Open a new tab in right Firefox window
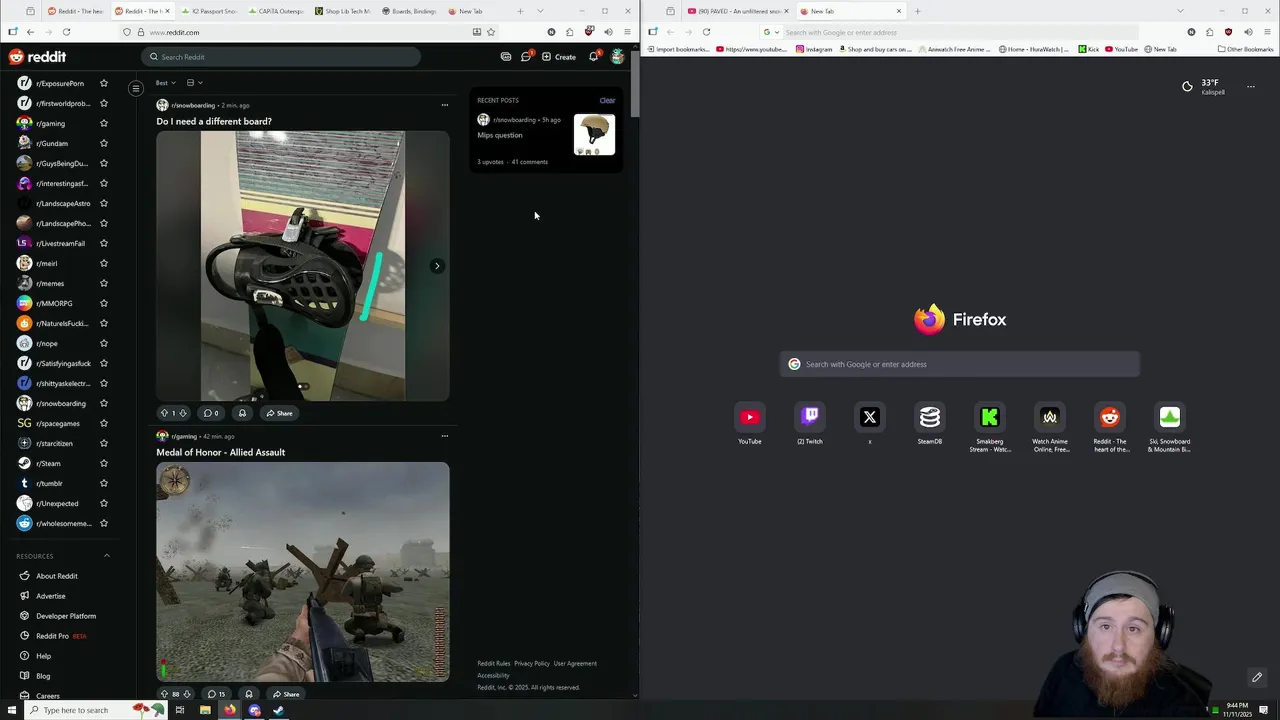 click(x=917, y=11)
